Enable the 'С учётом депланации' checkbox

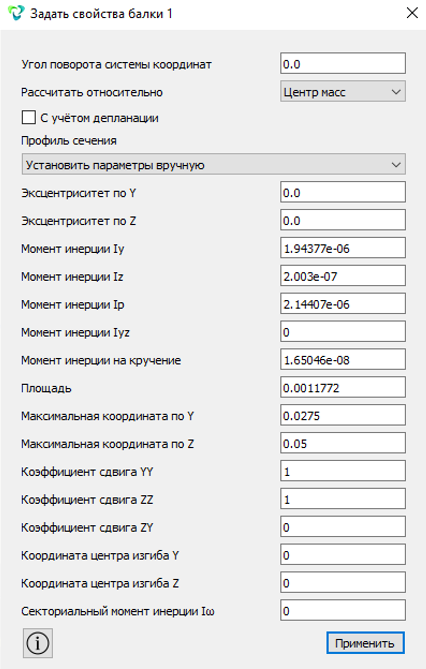(x=29, y=117)
